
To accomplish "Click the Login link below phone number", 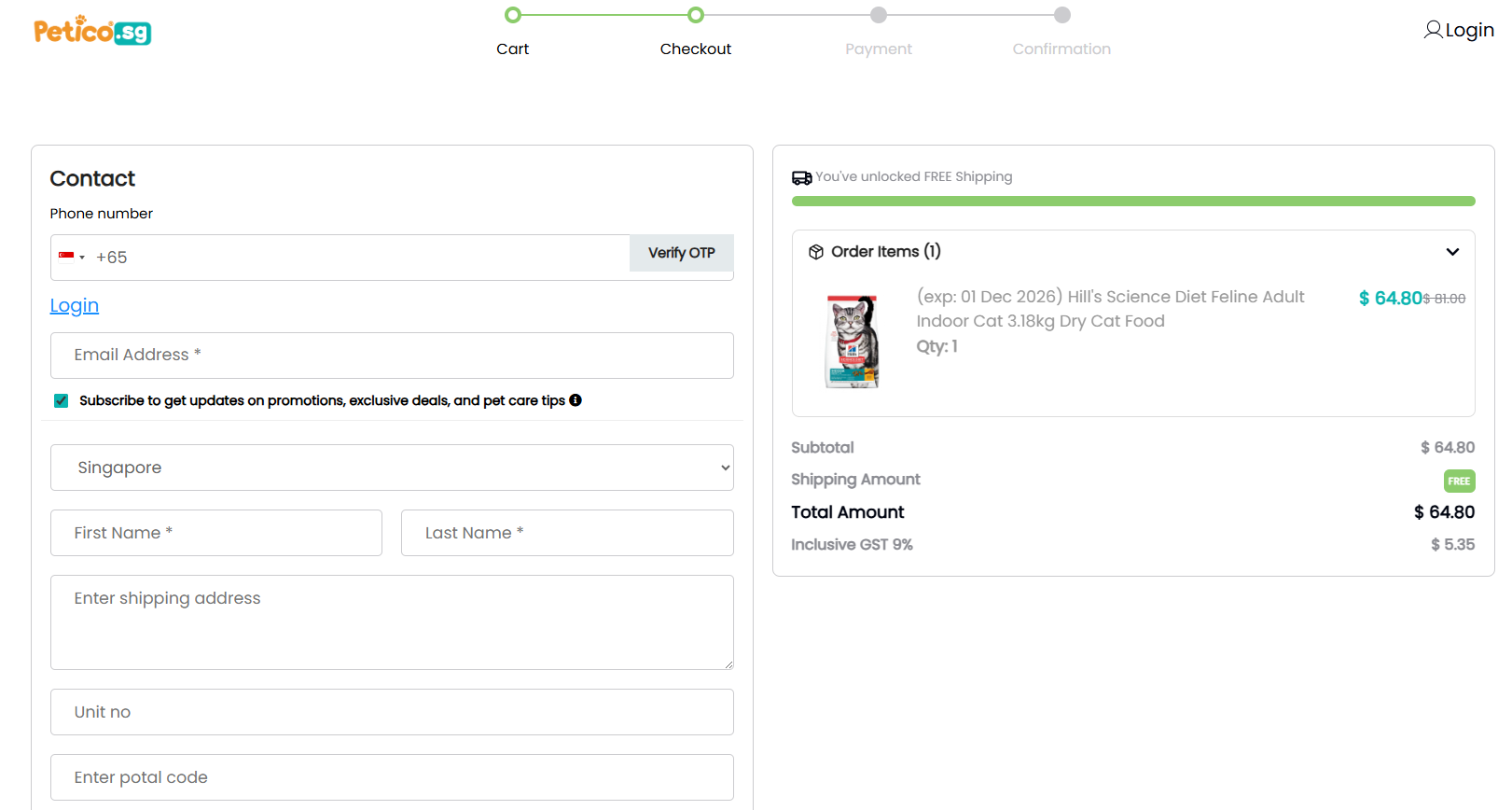I will coord(74,305).
